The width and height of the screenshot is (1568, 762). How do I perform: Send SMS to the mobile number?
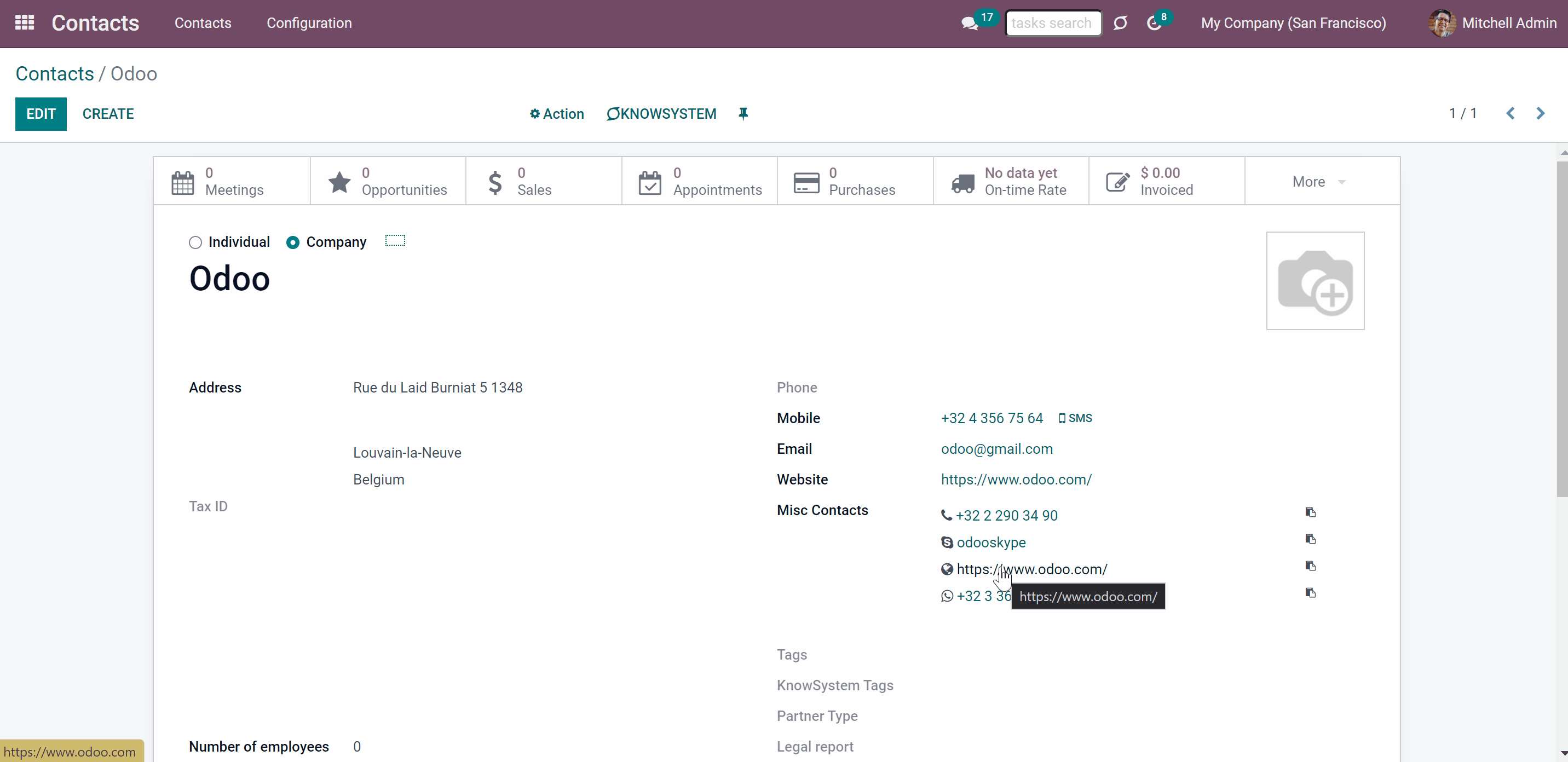tap(1076, 418)
